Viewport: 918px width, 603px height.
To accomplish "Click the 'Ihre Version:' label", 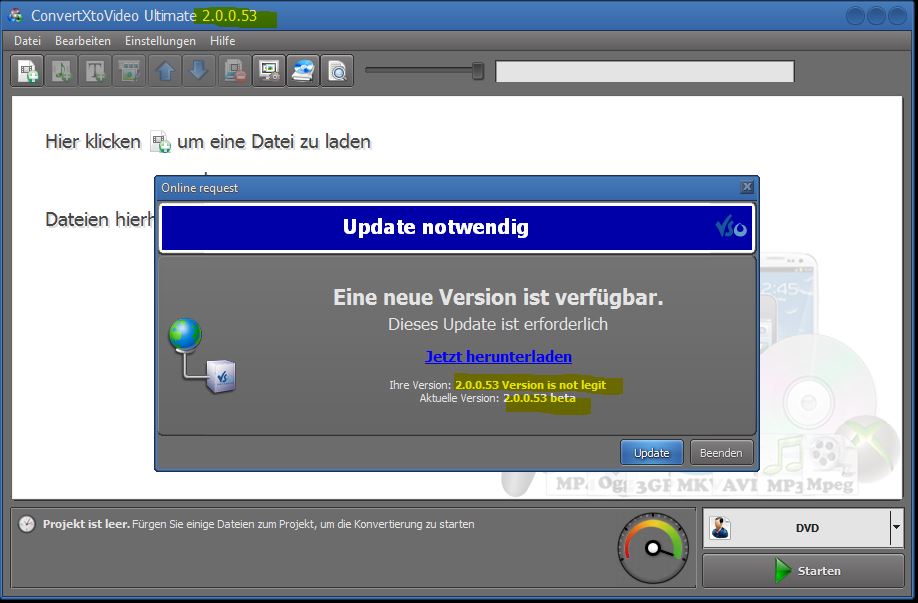I will [x=420, y=385].
